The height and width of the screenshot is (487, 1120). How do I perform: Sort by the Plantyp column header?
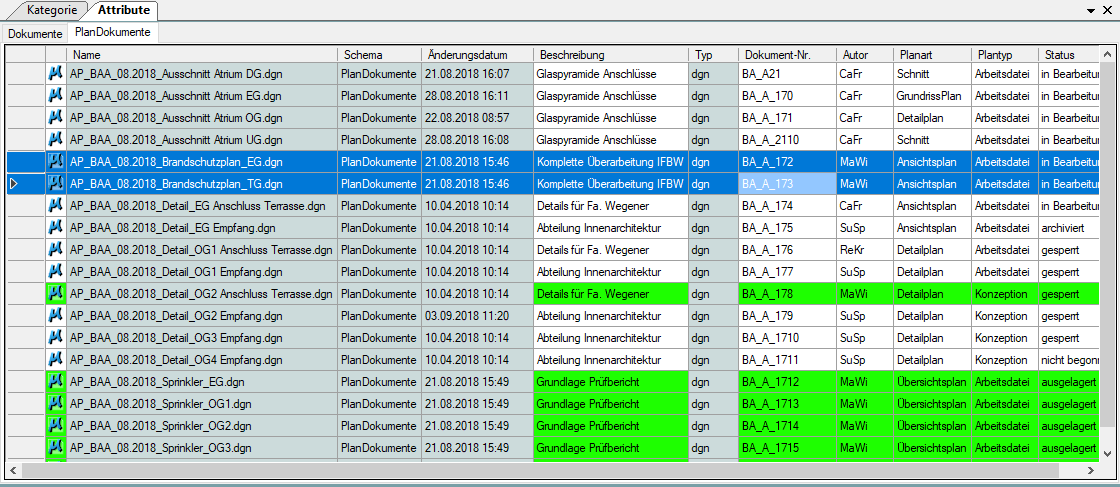1004,55
